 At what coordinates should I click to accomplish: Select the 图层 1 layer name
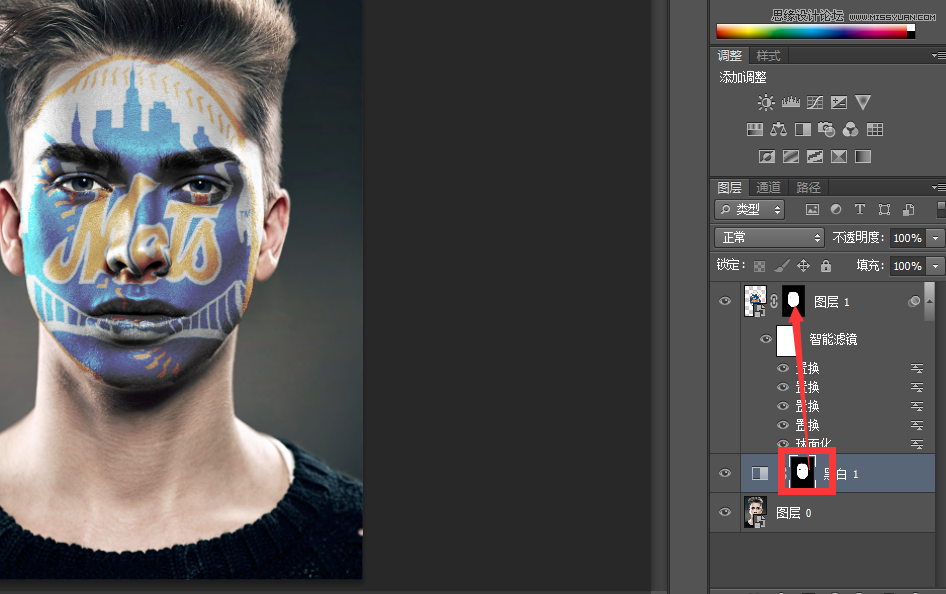[x=831, y=302]
